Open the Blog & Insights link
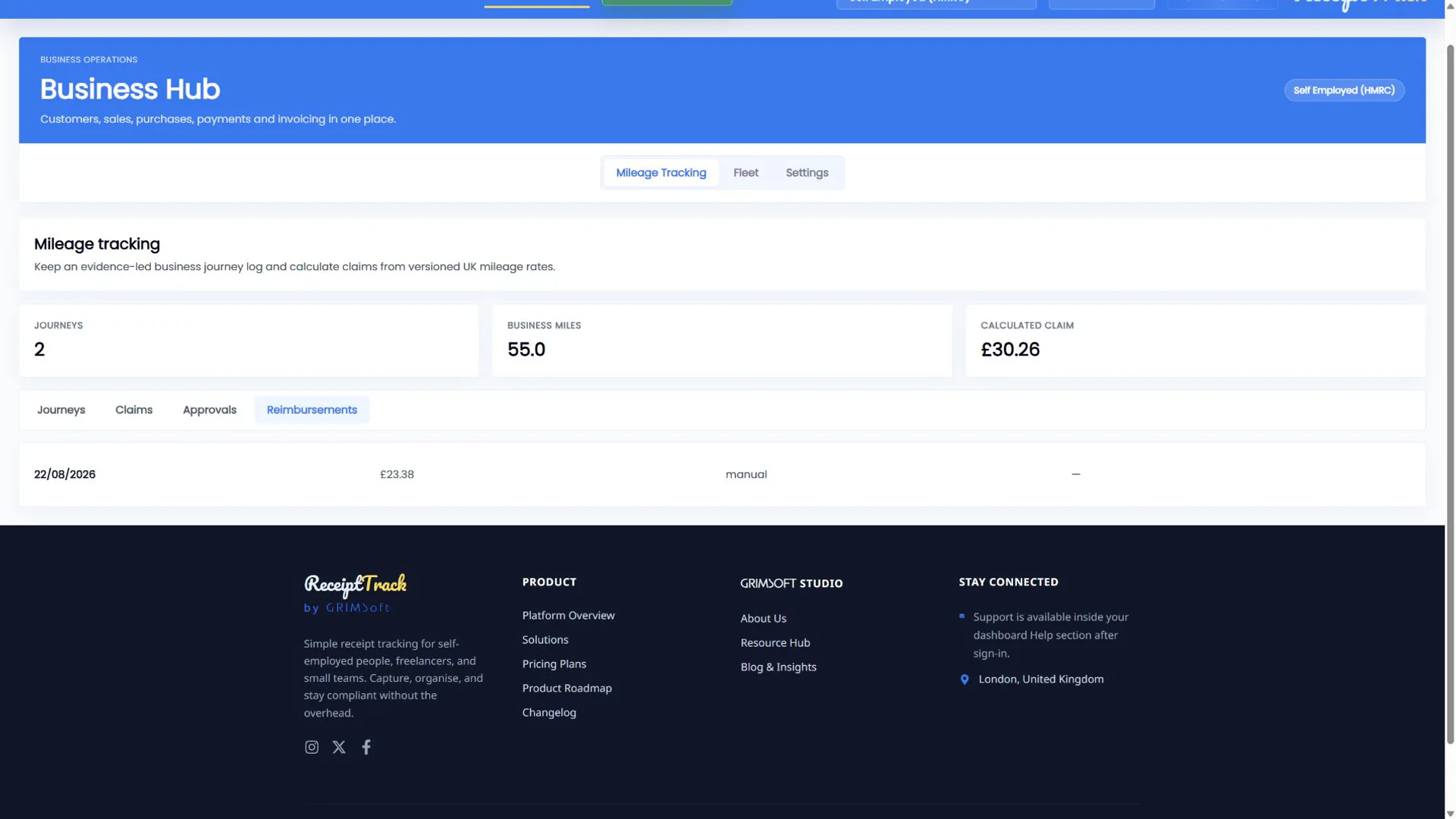Viewport: 1456px width, 819px height. point(779,667)
